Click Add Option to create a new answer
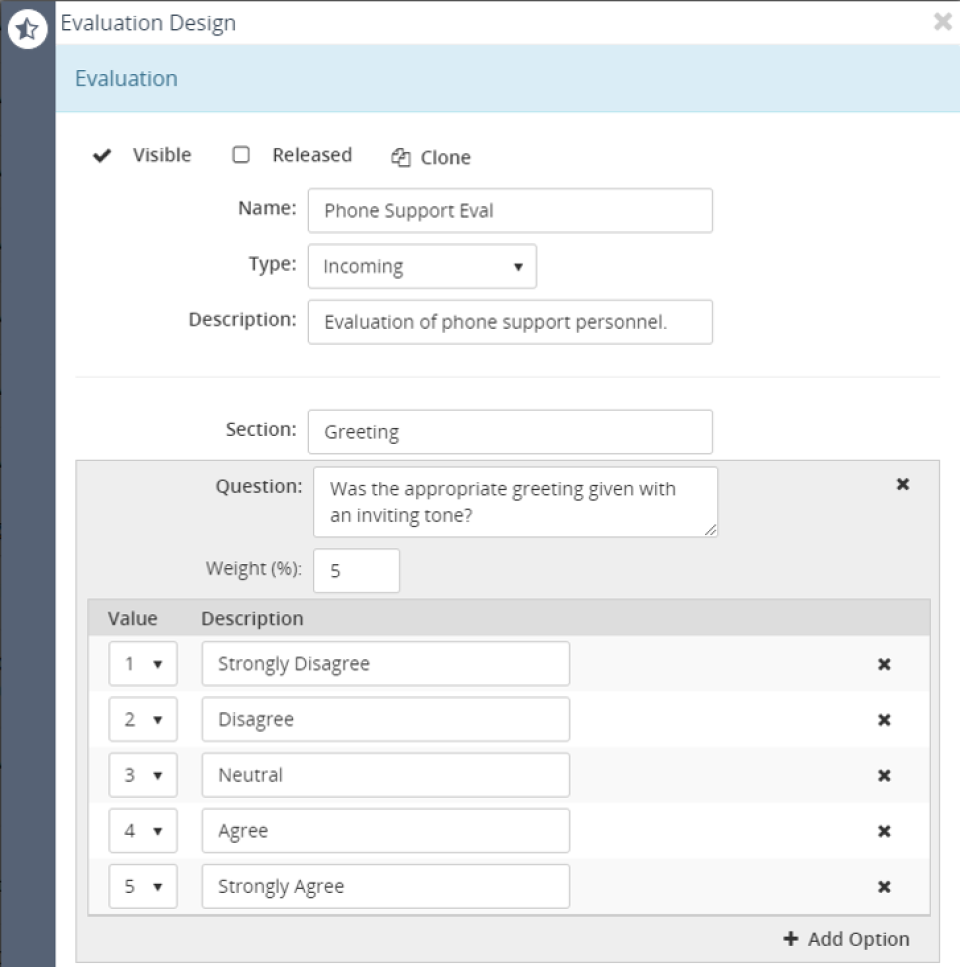Image resolution: width=960 pixels, height=967 pixels. 845,939
